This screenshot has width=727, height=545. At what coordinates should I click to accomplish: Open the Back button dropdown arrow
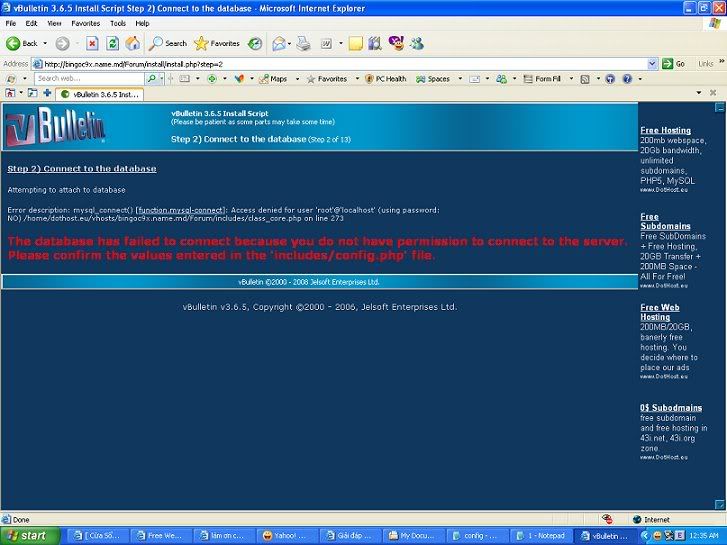click(45, 44)
